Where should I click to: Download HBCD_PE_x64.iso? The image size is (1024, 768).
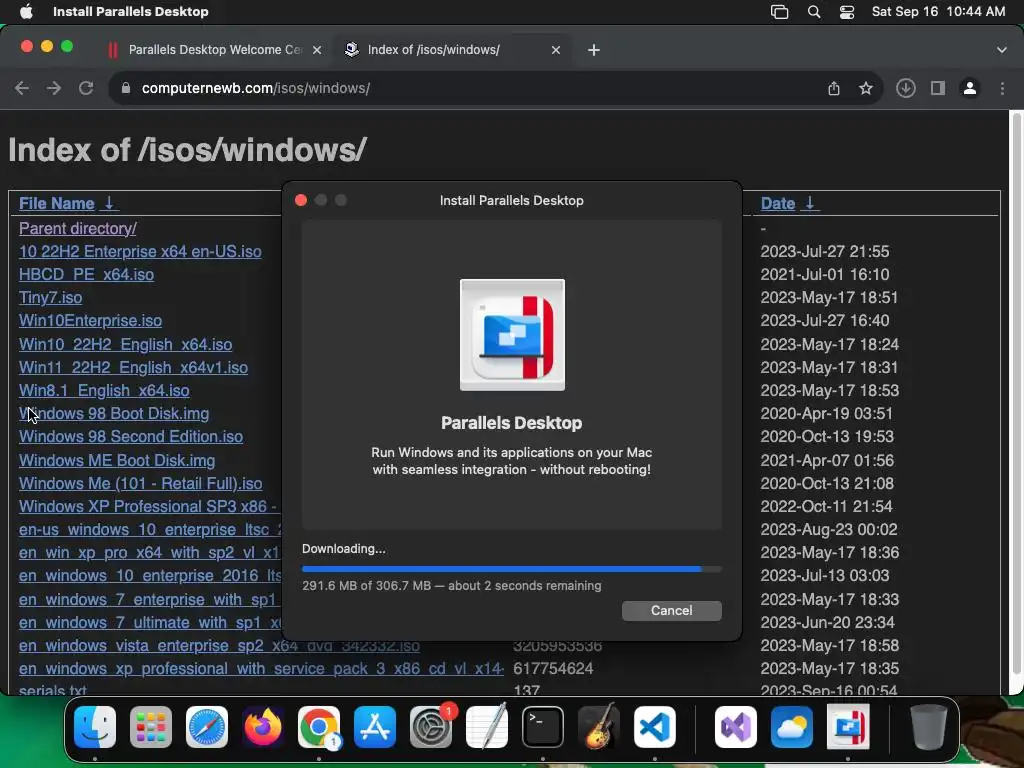[86, 274]
